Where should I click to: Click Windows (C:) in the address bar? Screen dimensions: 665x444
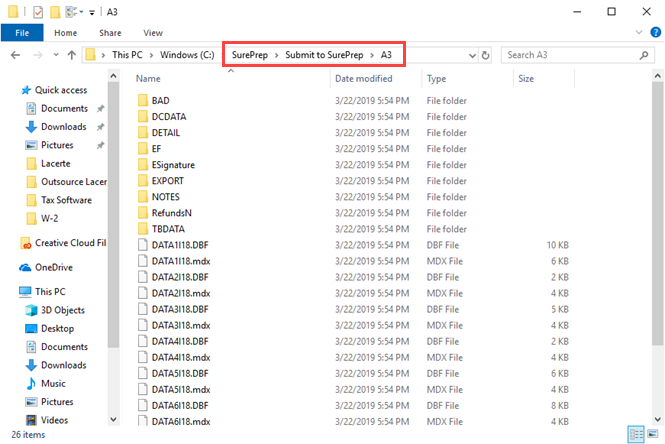click(187, 55)
